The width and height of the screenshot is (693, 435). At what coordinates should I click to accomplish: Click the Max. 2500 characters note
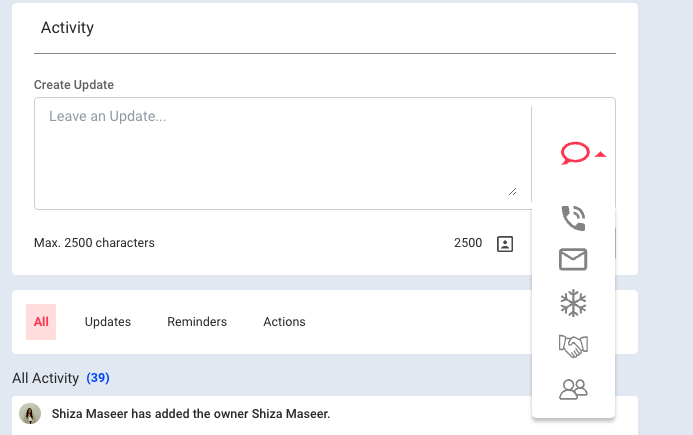pos(94,243)
